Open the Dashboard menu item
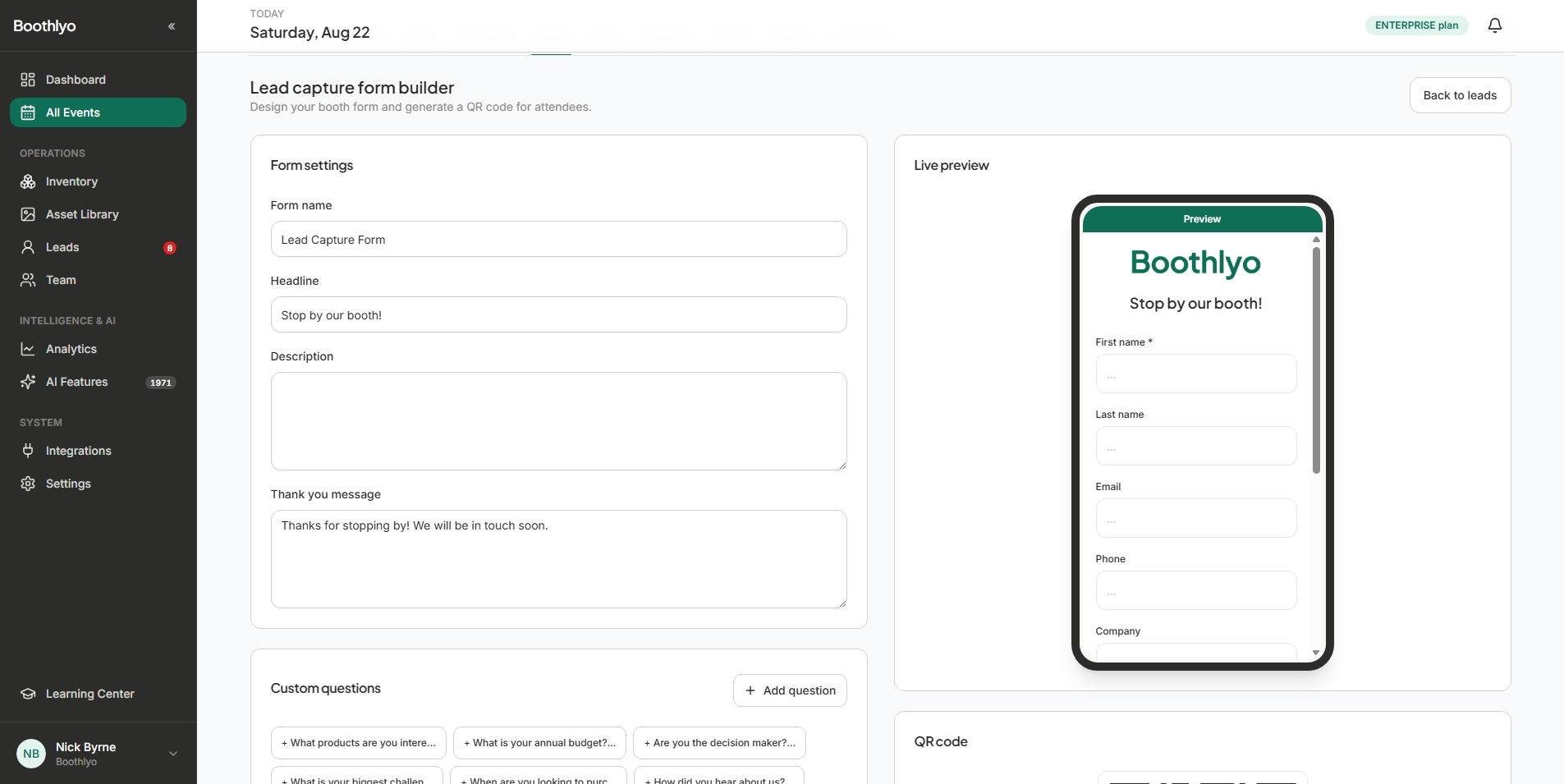 click(98, 80)
